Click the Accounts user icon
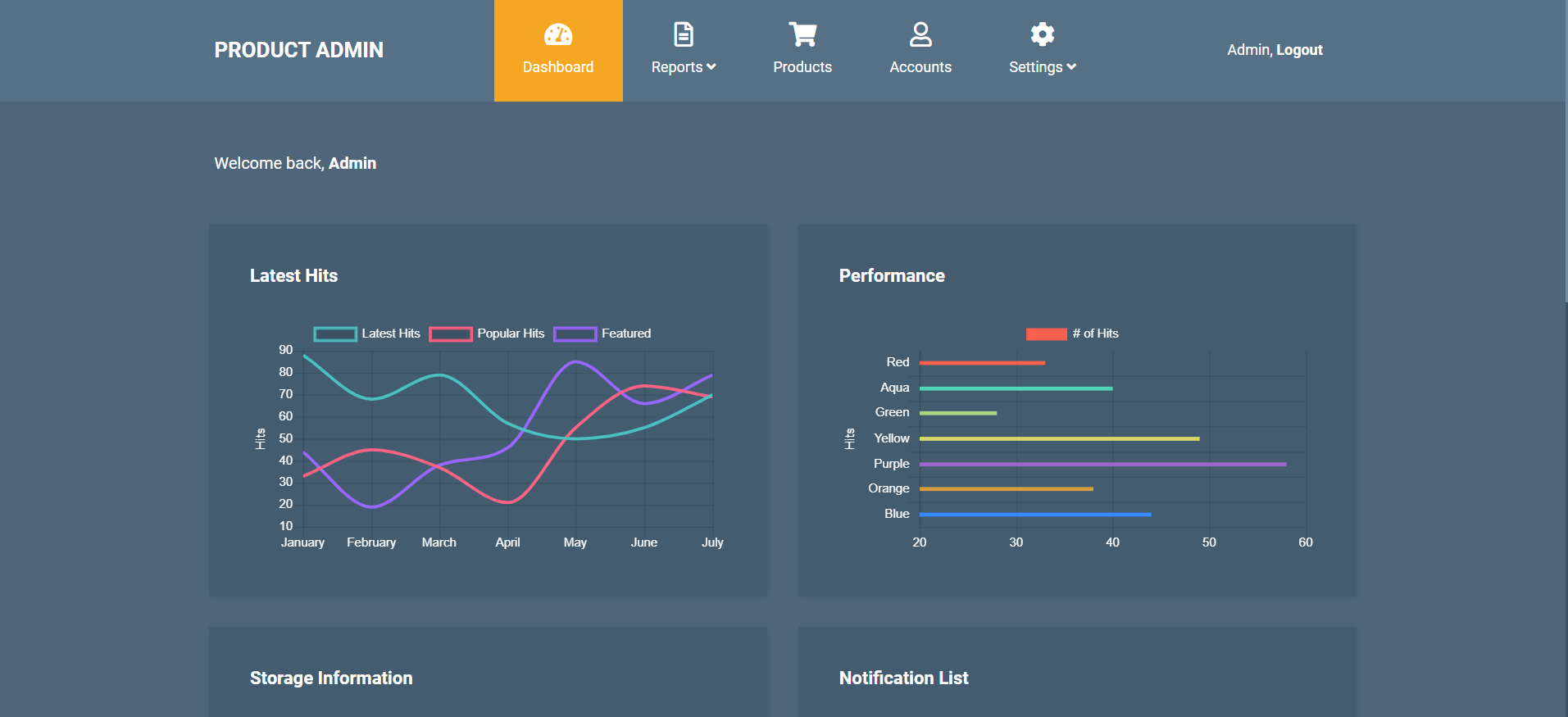Viewport: 1568px width, 717px height. tap(920, 34)
